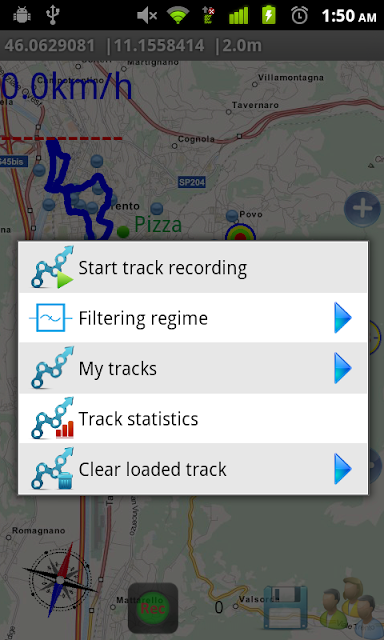Screen dimensions: 384x640
Task: Open Track statistics menu entry
Action: (193, 419)
